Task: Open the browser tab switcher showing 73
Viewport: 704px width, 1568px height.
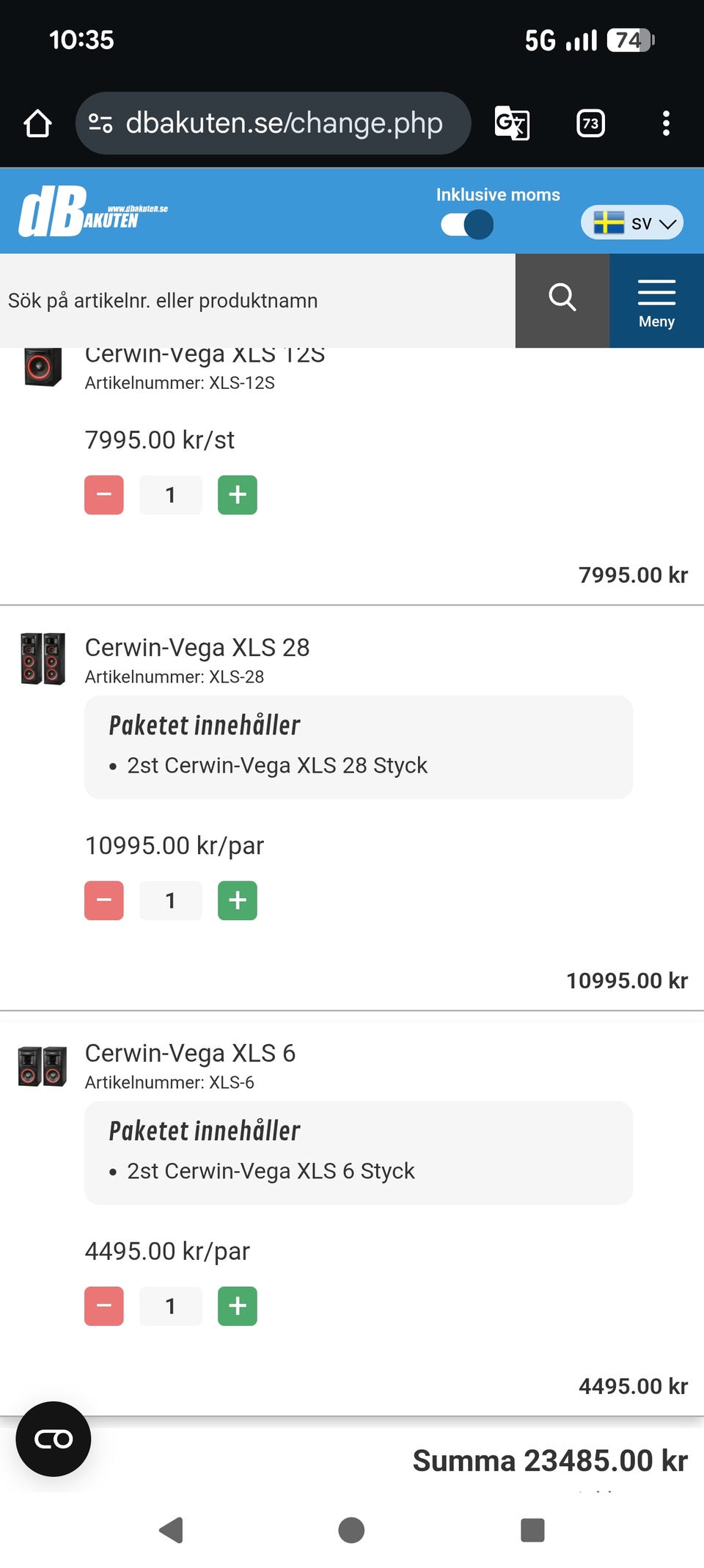Action: click(x=590, y=123)
